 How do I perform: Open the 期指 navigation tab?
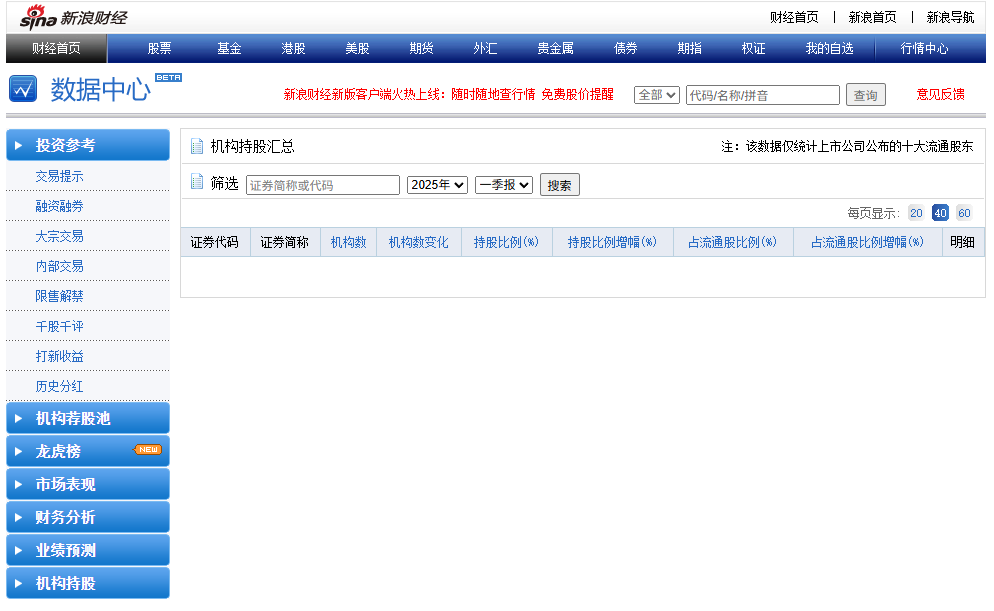(x=689, y=48)
